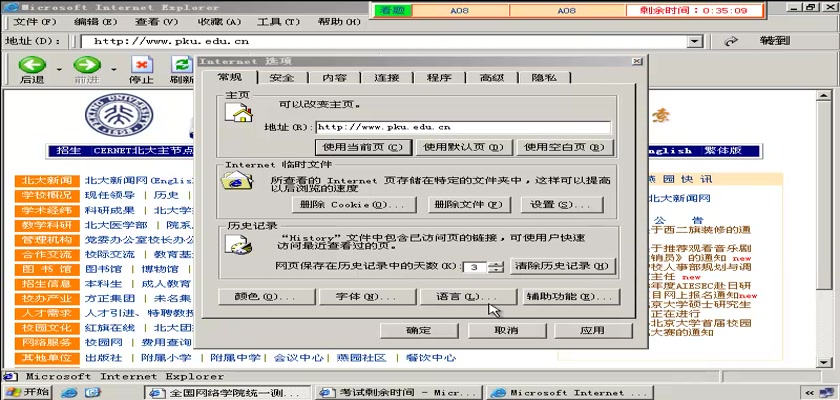
Task: Click the 繁体版 link in navigation bar
Action: (724, 151)
